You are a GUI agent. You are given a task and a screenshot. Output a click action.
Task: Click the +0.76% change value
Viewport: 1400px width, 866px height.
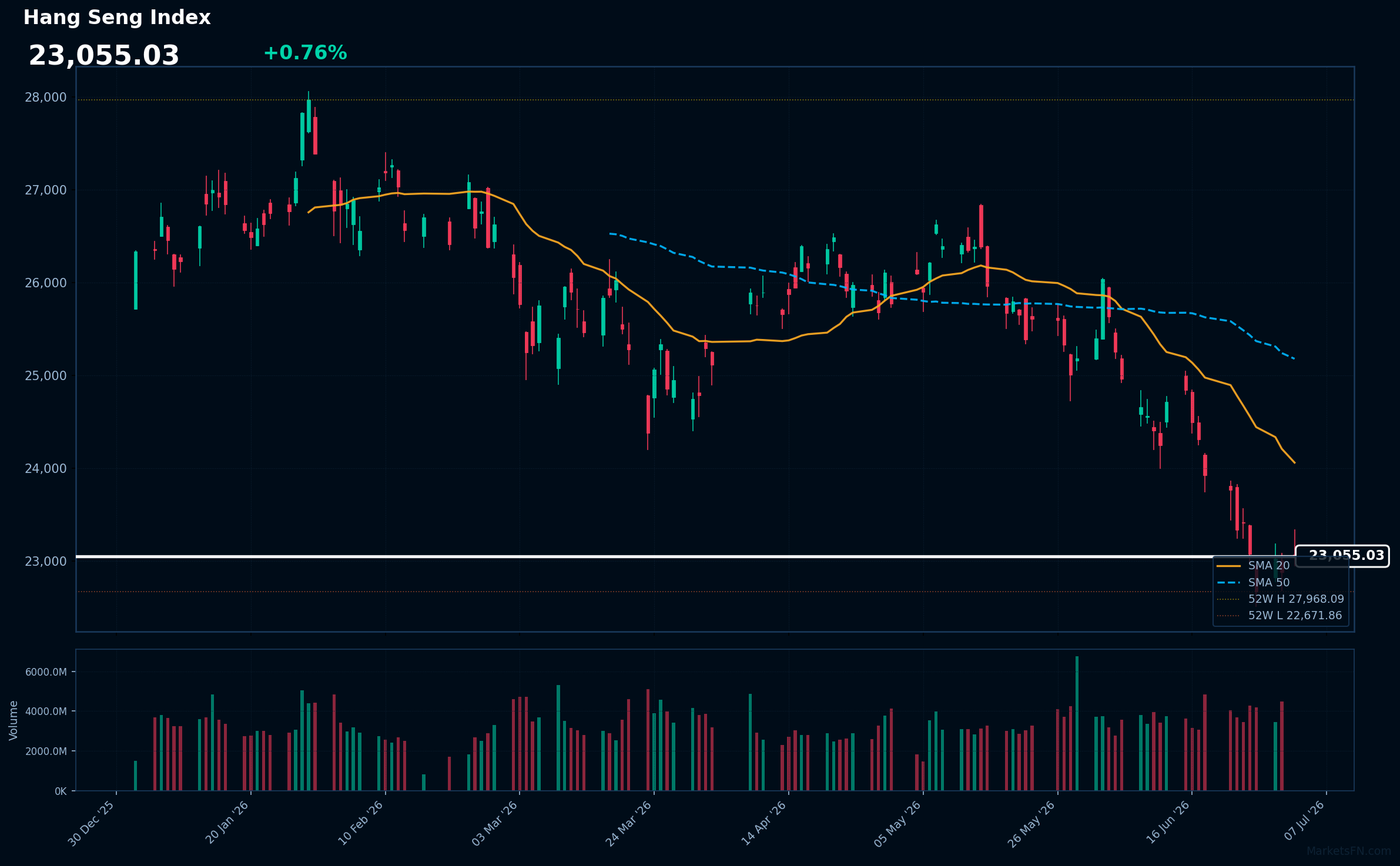tap(305, 53)
